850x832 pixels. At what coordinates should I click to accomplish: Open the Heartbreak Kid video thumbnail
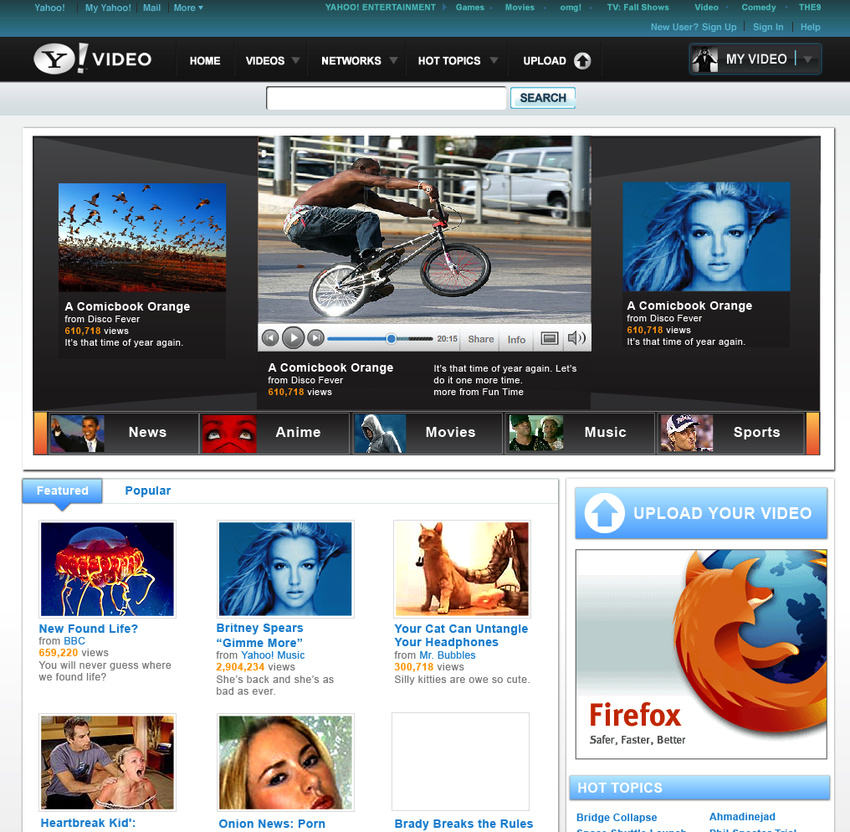107,762
